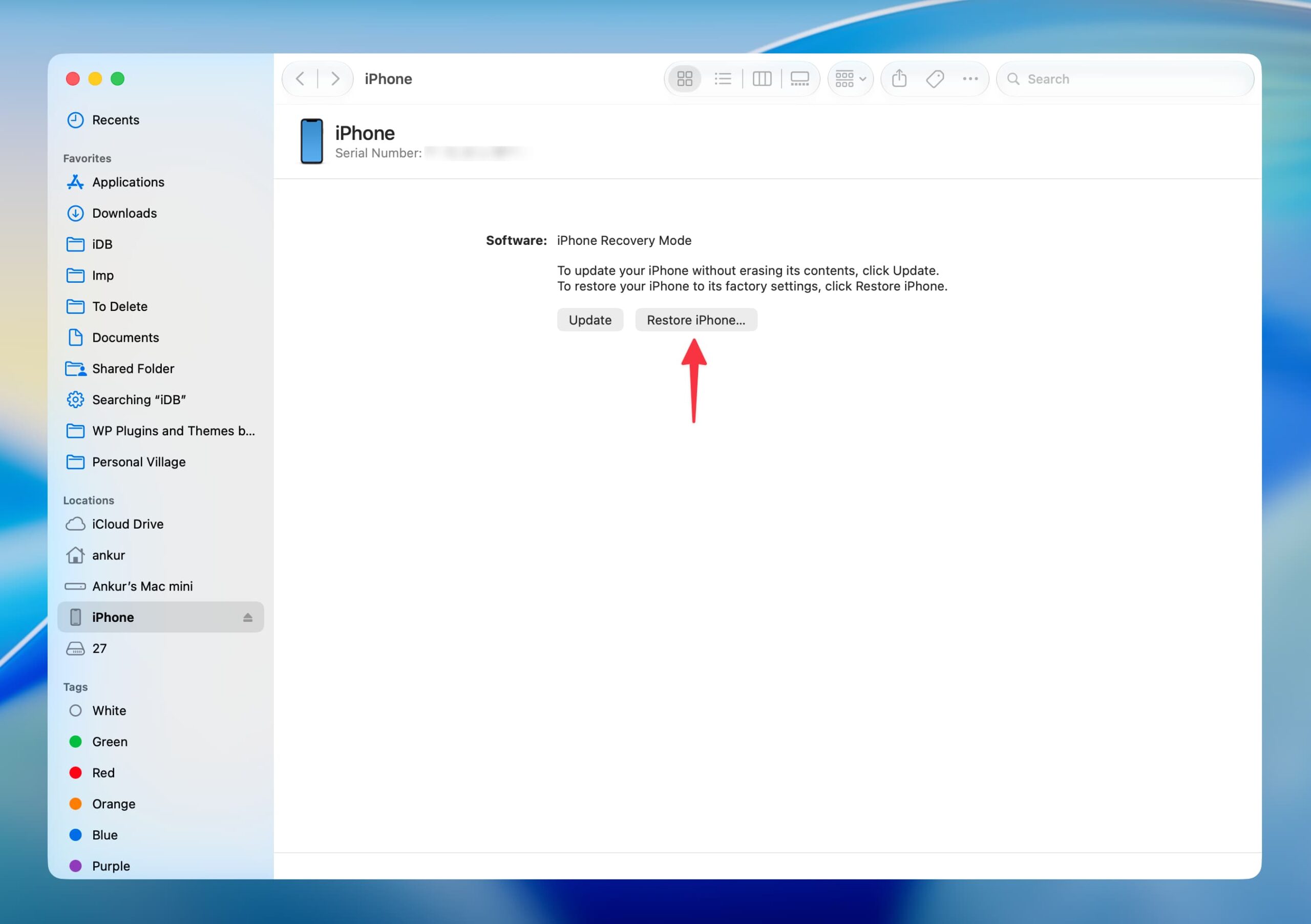1311x924 pixels.
Task: Click the iPhone Recovery Mode text
Action: tap(624, 240)
